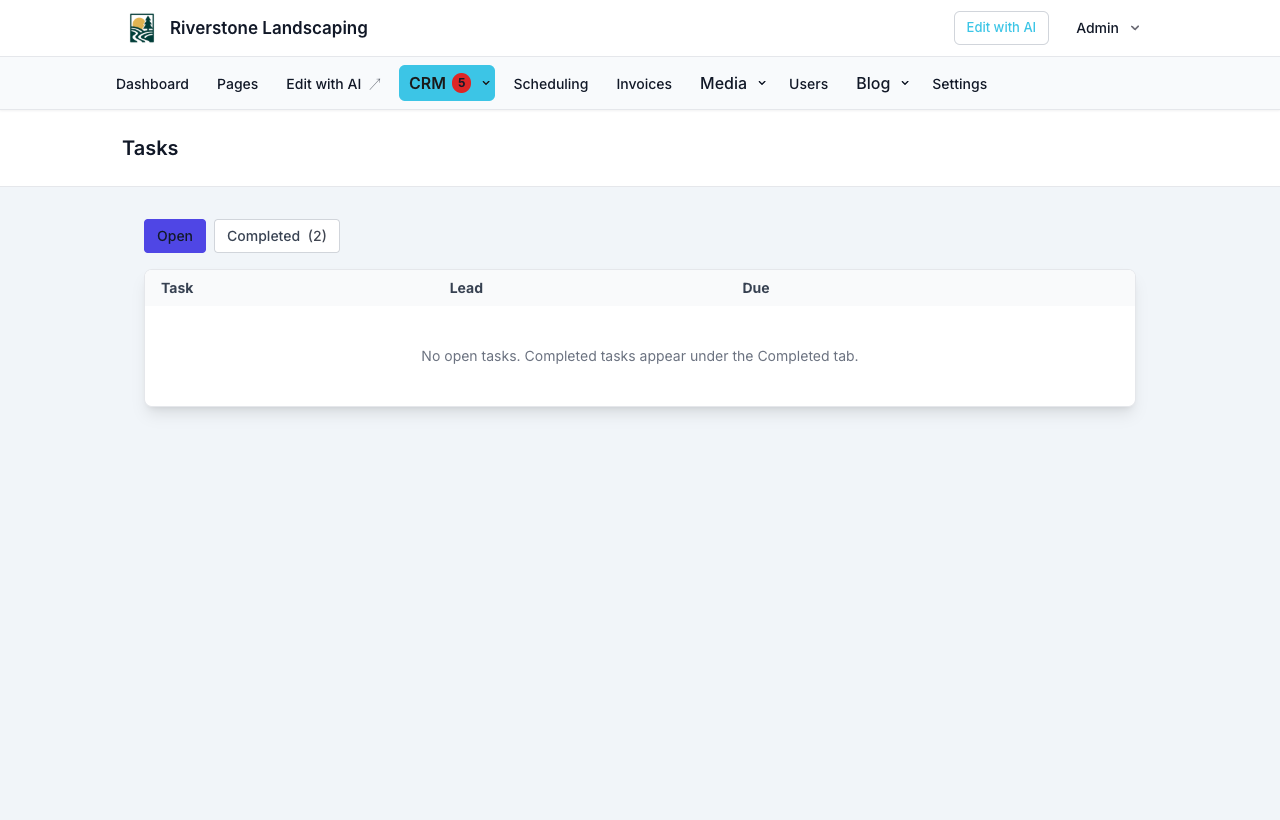Open the Users section
The height and width of the screenshot is (820, 1280).
[808, 84]
